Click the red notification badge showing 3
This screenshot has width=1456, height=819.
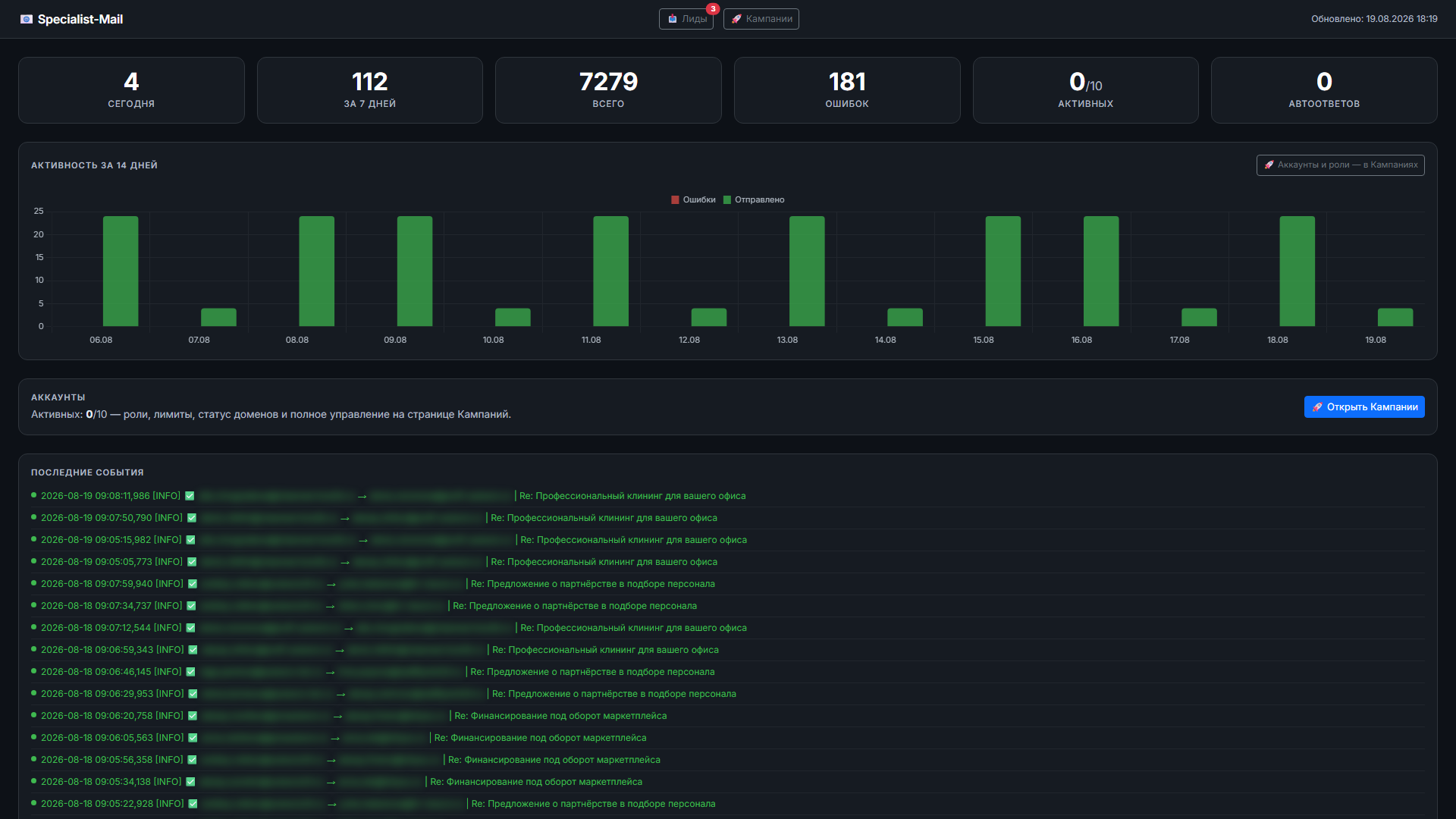(x=713, y=9)
